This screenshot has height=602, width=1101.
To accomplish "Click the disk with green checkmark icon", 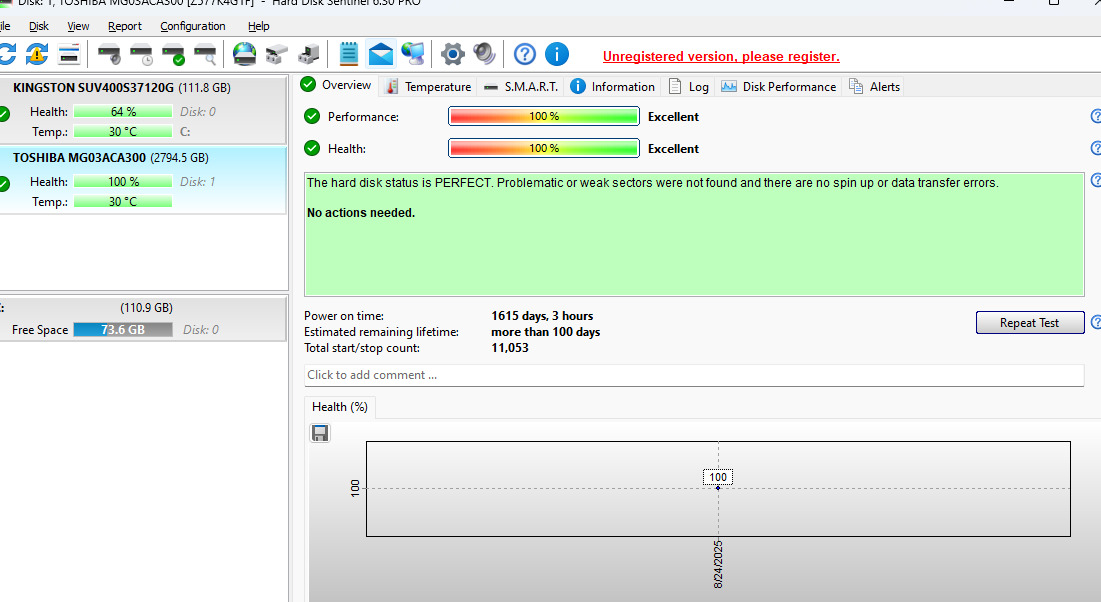I will point(173,54).
